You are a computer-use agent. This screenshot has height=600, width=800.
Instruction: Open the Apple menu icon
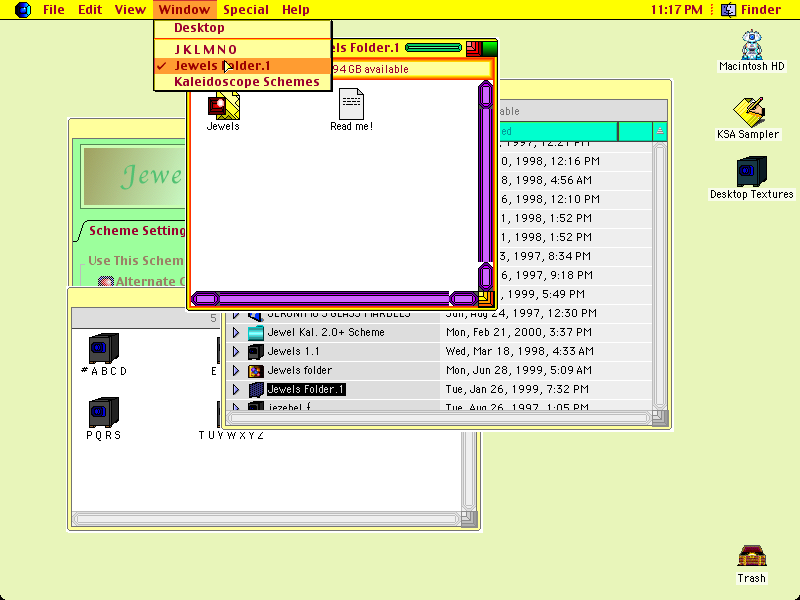[x=22, y=10]
